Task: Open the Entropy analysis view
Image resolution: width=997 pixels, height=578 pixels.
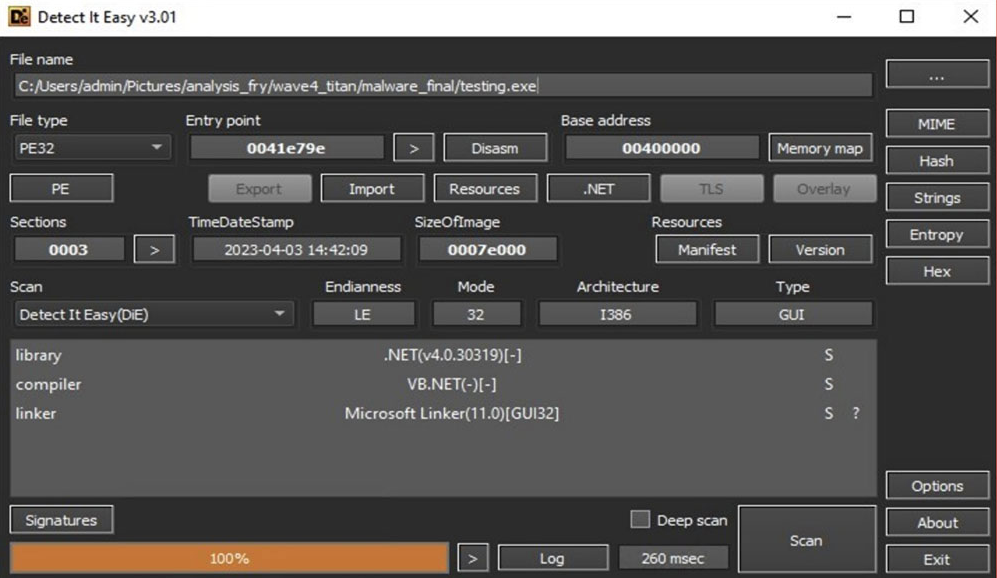Action: click(x=936, y=234)
